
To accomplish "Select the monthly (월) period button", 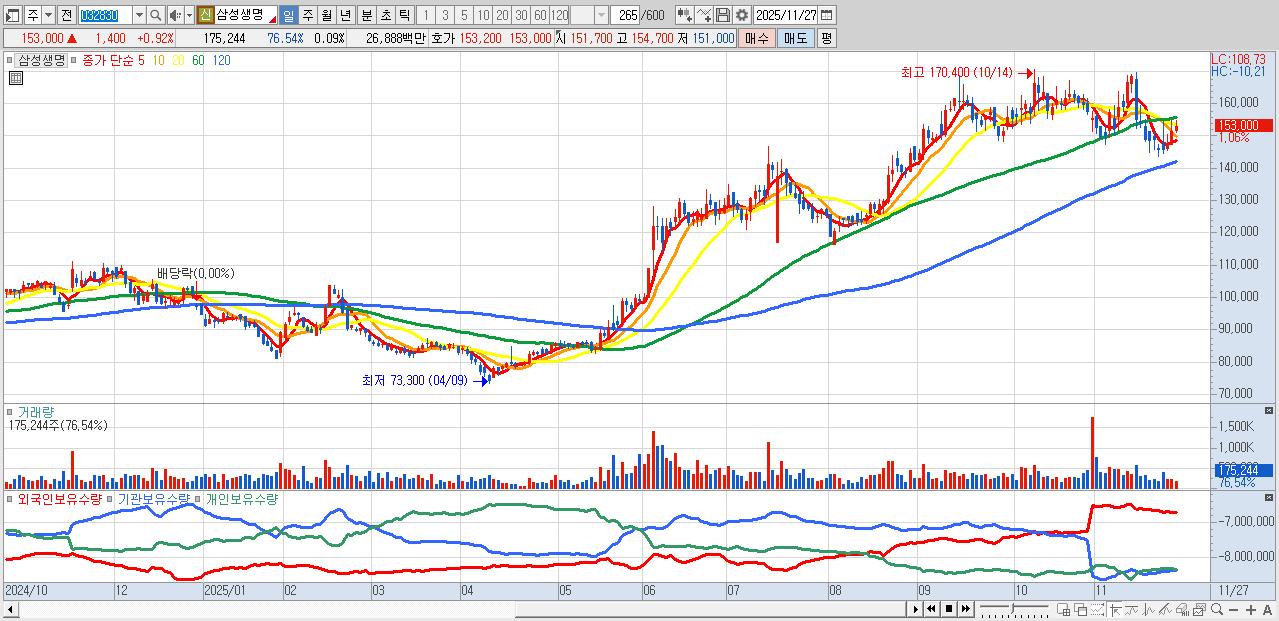I will [326, 15].
